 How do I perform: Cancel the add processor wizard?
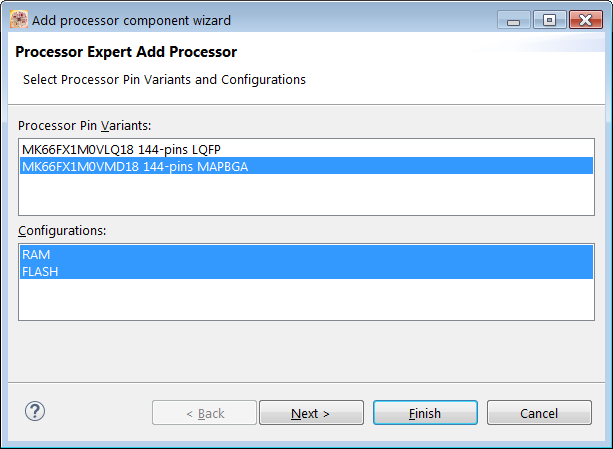tap(539, 413)
